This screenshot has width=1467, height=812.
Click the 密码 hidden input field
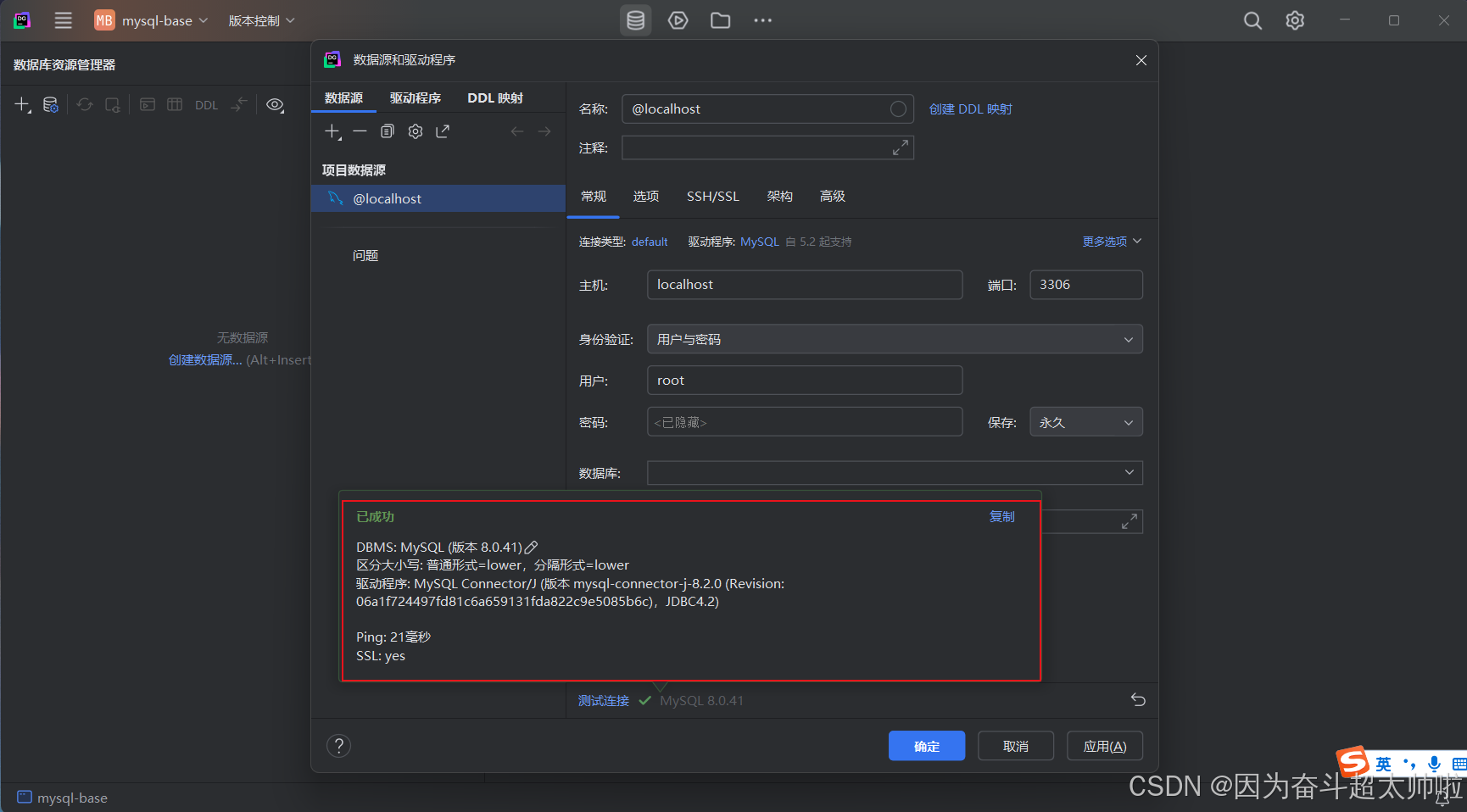point(805,422)
